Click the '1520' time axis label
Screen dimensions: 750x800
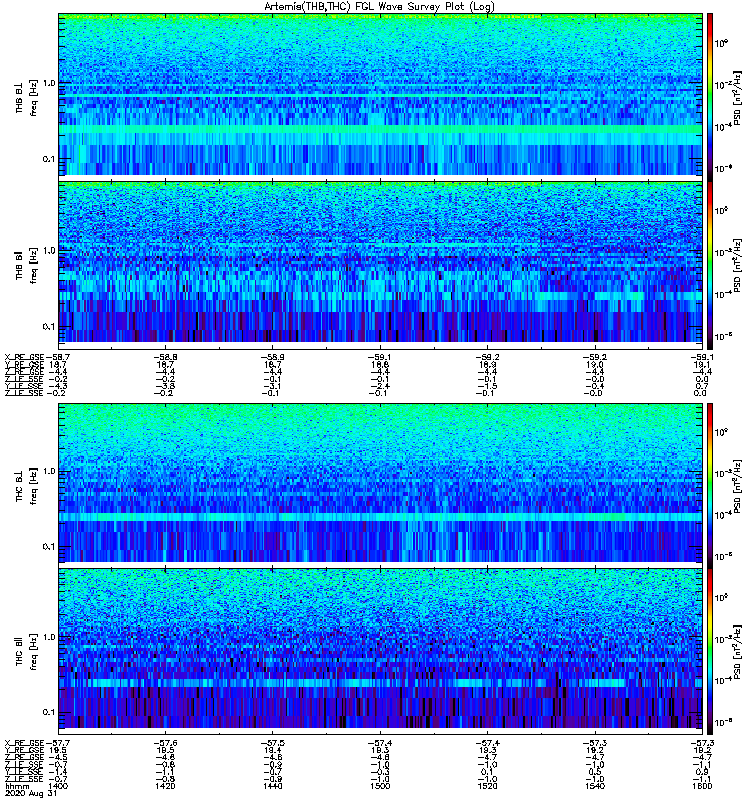488,786
